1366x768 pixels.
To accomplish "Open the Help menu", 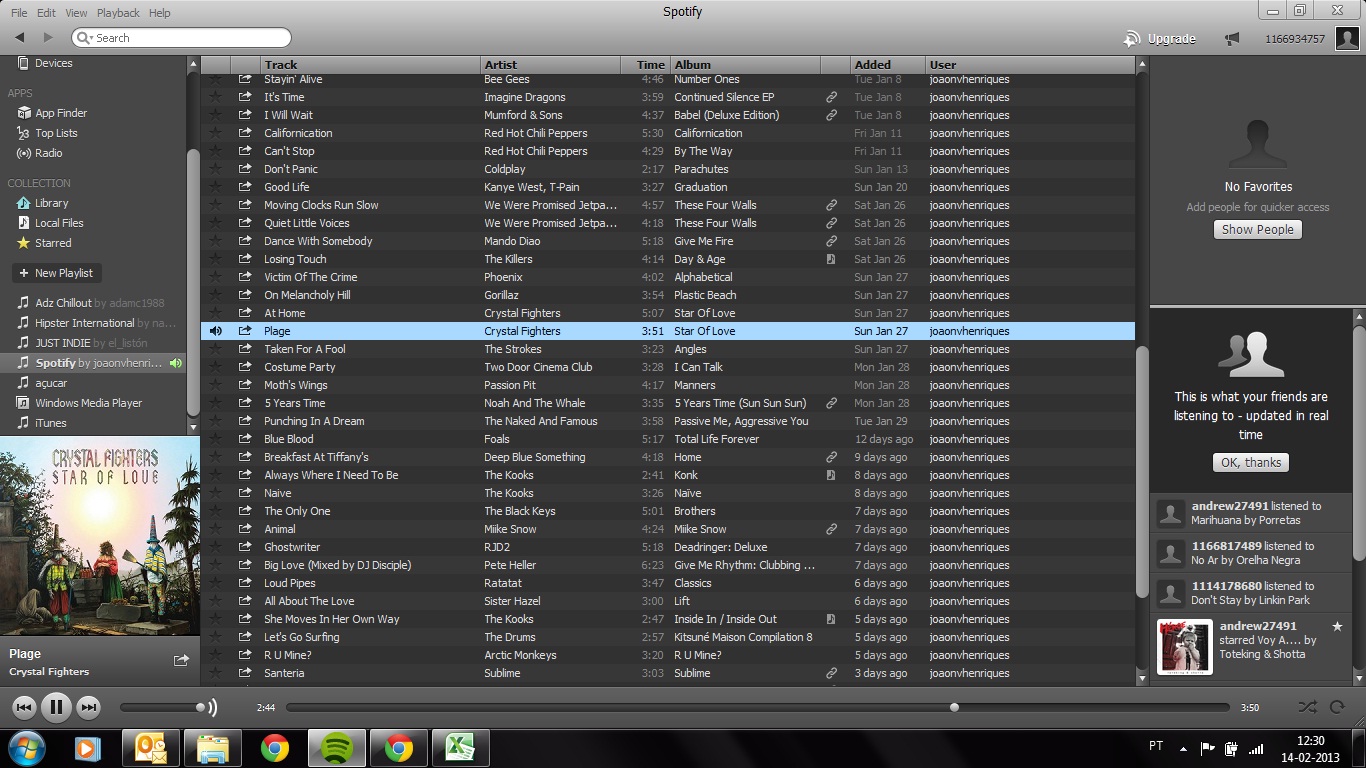I will (159, 13).
